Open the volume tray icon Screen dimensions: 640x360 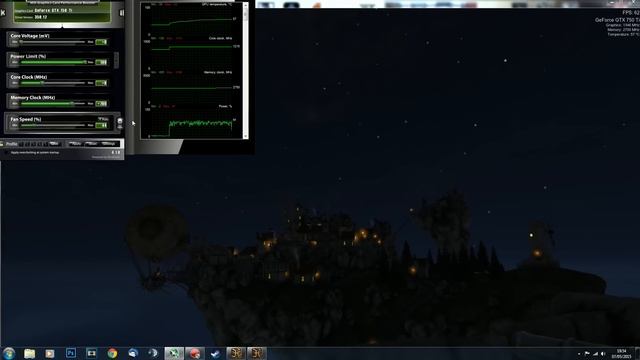tap(603, 354)
